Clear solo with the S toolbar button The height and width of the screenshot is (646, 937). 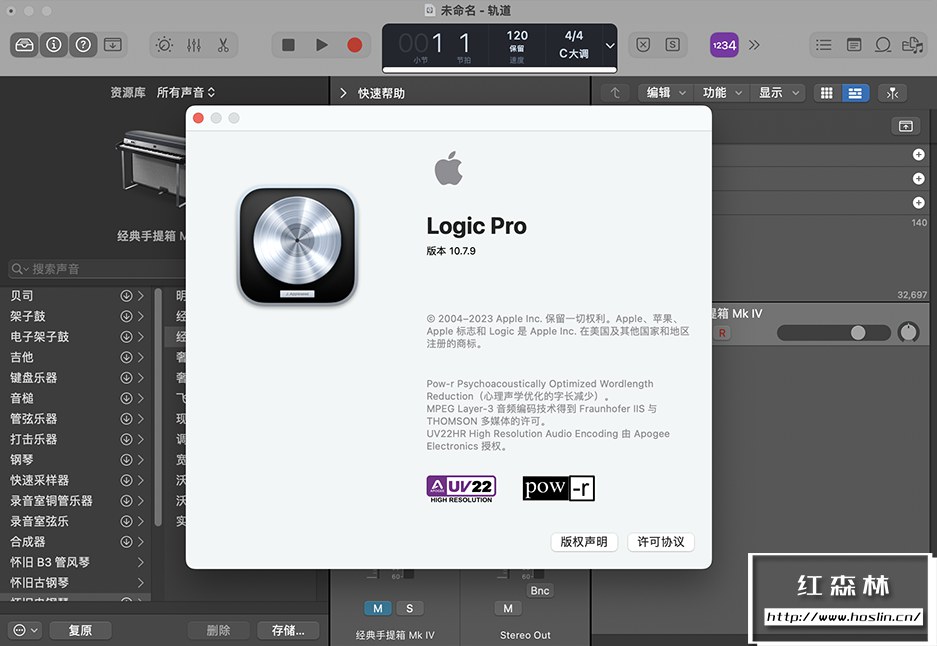pyautogui.click(x=672, y=45)
